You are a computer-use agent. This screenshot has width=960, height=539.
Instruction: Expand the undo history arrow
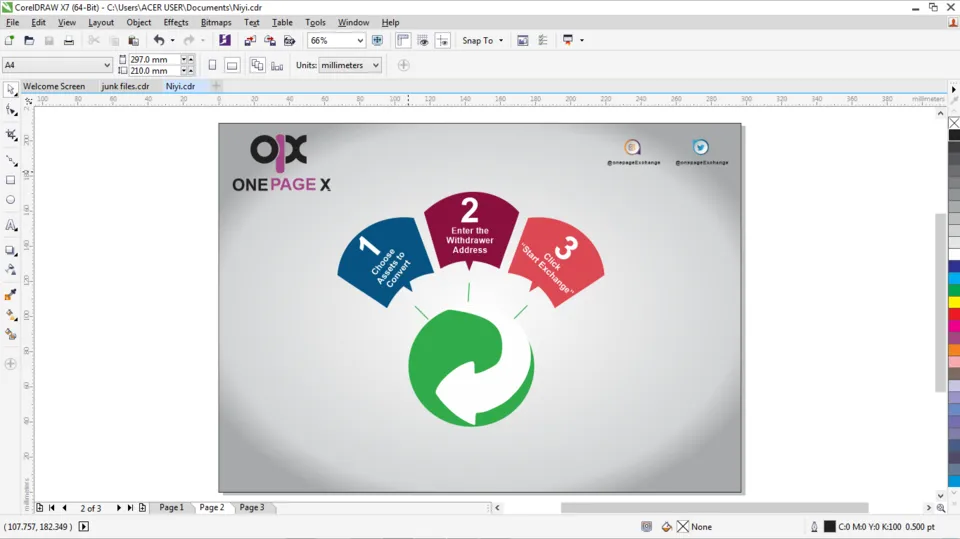(173, 40)
